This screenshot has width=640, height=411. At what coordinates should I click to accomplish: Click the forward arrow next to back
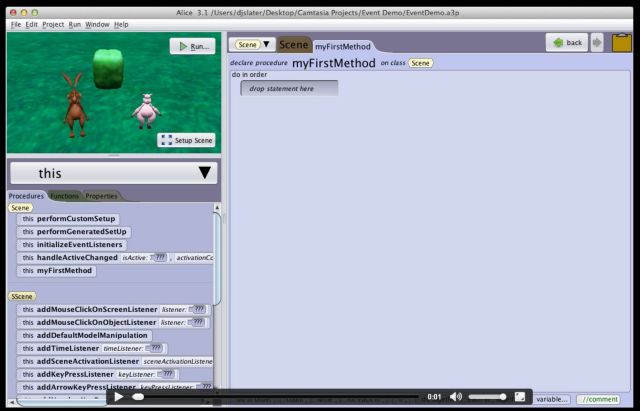[x=597, y=42]
